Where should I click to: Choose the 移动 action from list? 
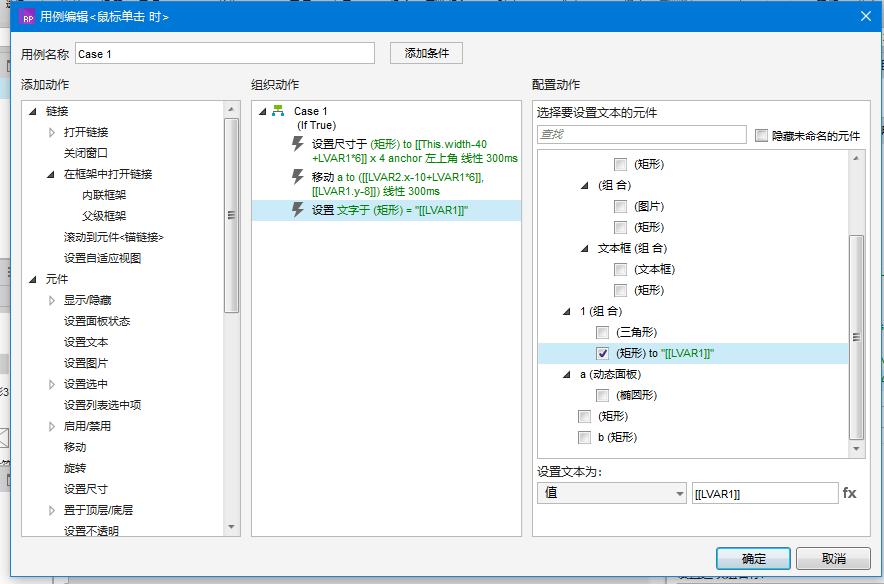[x=75, y=447]
